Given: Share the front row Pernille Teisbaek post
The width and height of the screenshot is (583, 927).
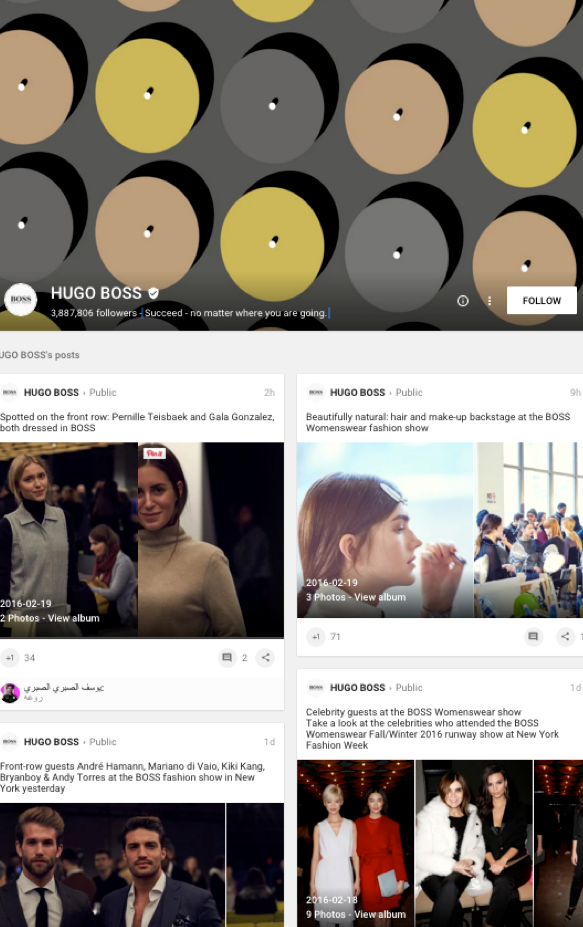Looking at the screenshot, I should 265,657.
